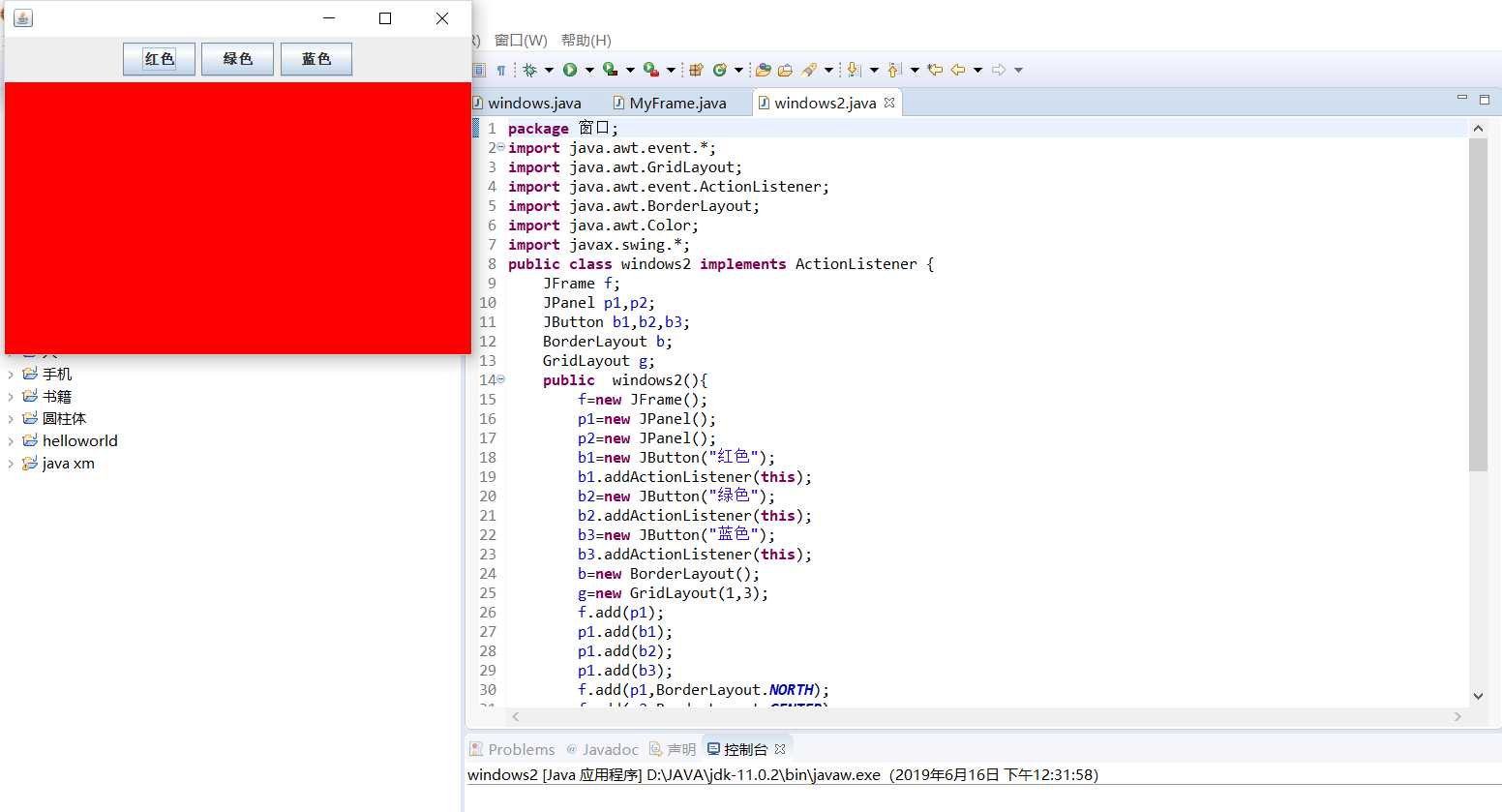Close the windows2.java editor tab
The width and height of the screenshot is (1502, 812).
889,102
